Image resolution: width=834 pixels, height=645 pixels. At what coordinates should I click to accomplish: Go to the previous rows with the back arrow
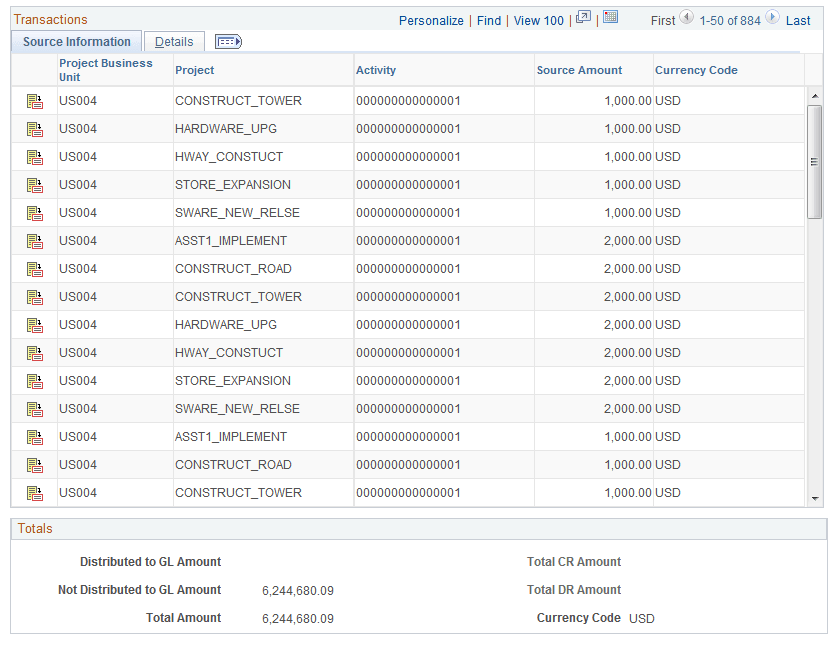pos(686,18)
